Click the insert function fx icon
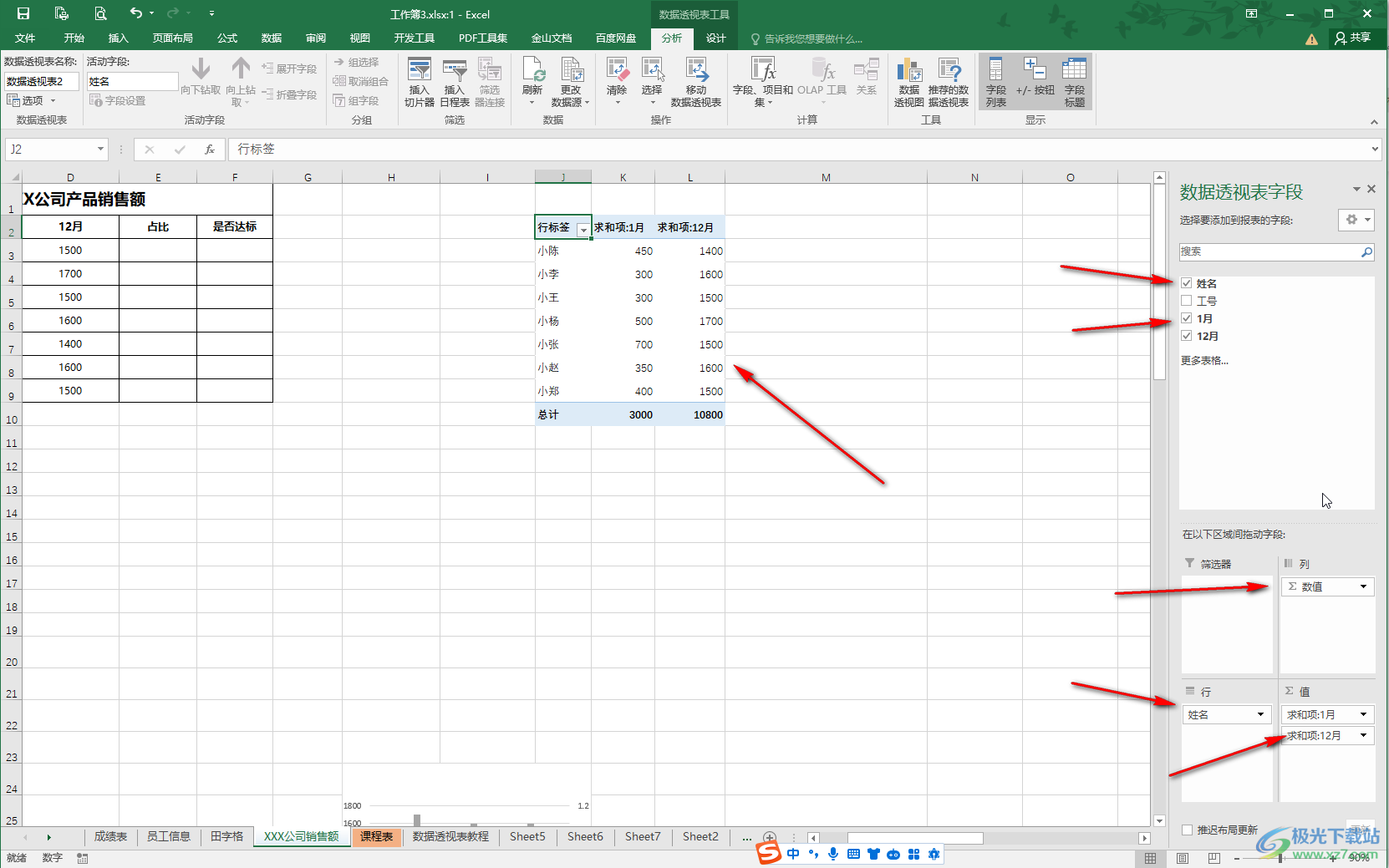The height and width of the screenshot is (868, 1389). coord(210,150)
